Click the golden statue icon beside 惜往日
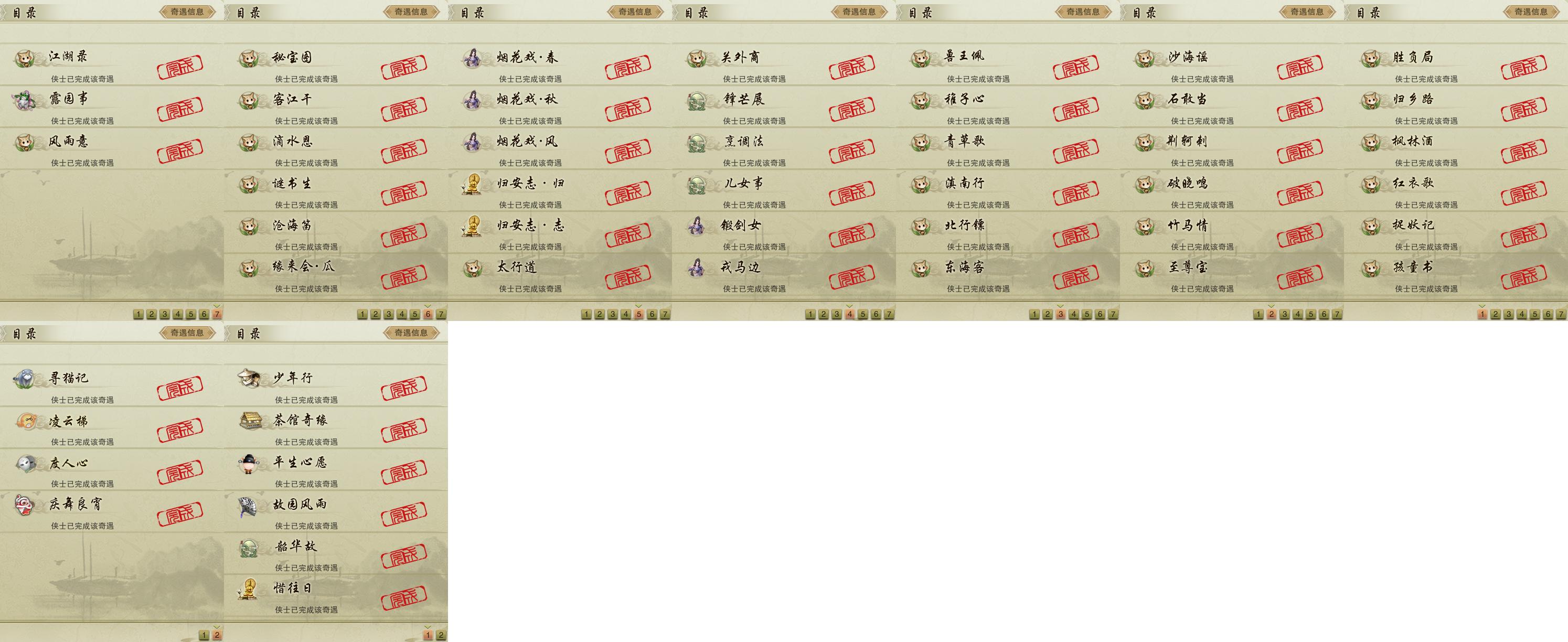 pyautogui.click(x=249, y=589)
